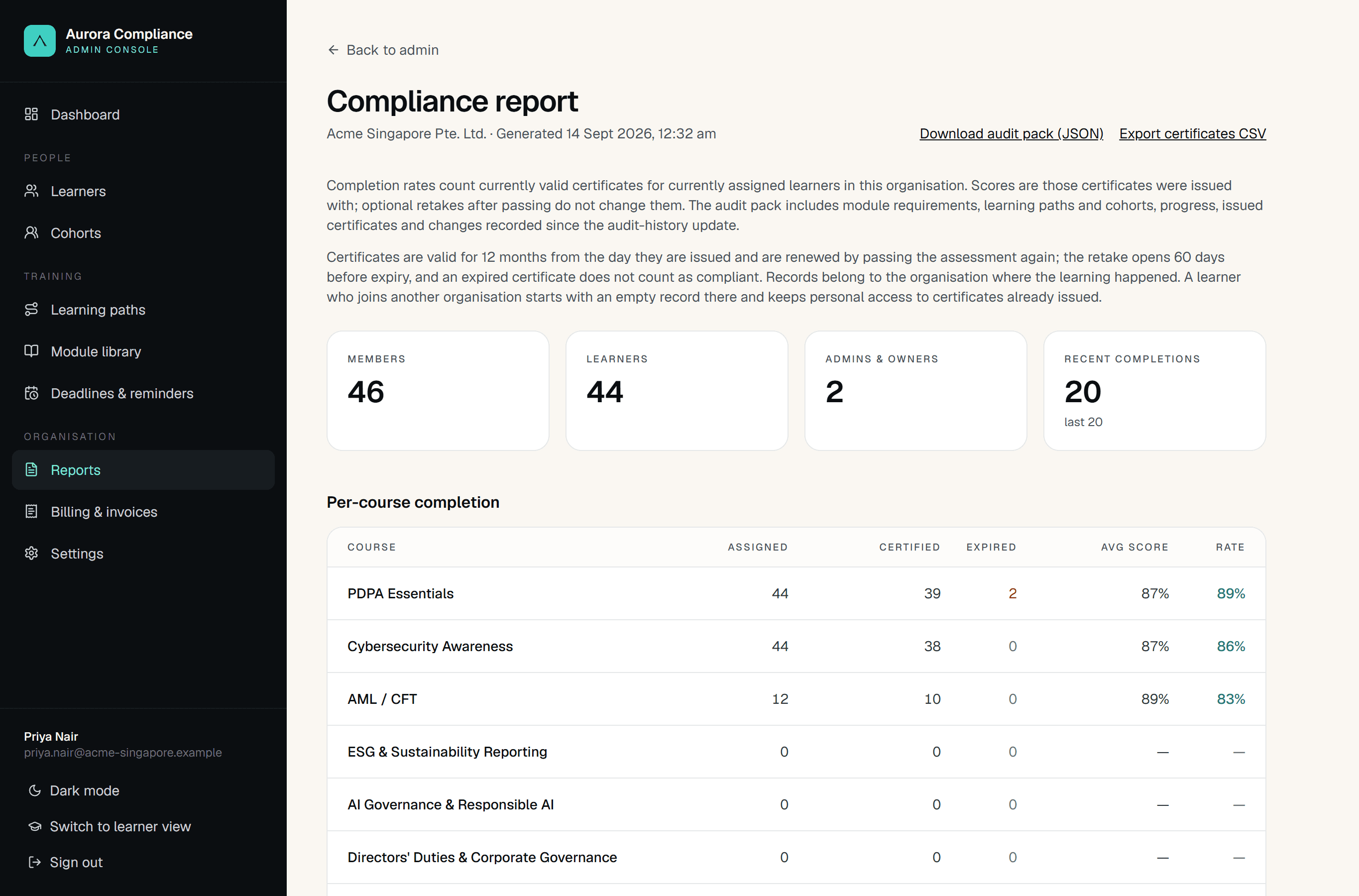Open the Learners page
Screen dimensions: 1359x896
[143, 191]
